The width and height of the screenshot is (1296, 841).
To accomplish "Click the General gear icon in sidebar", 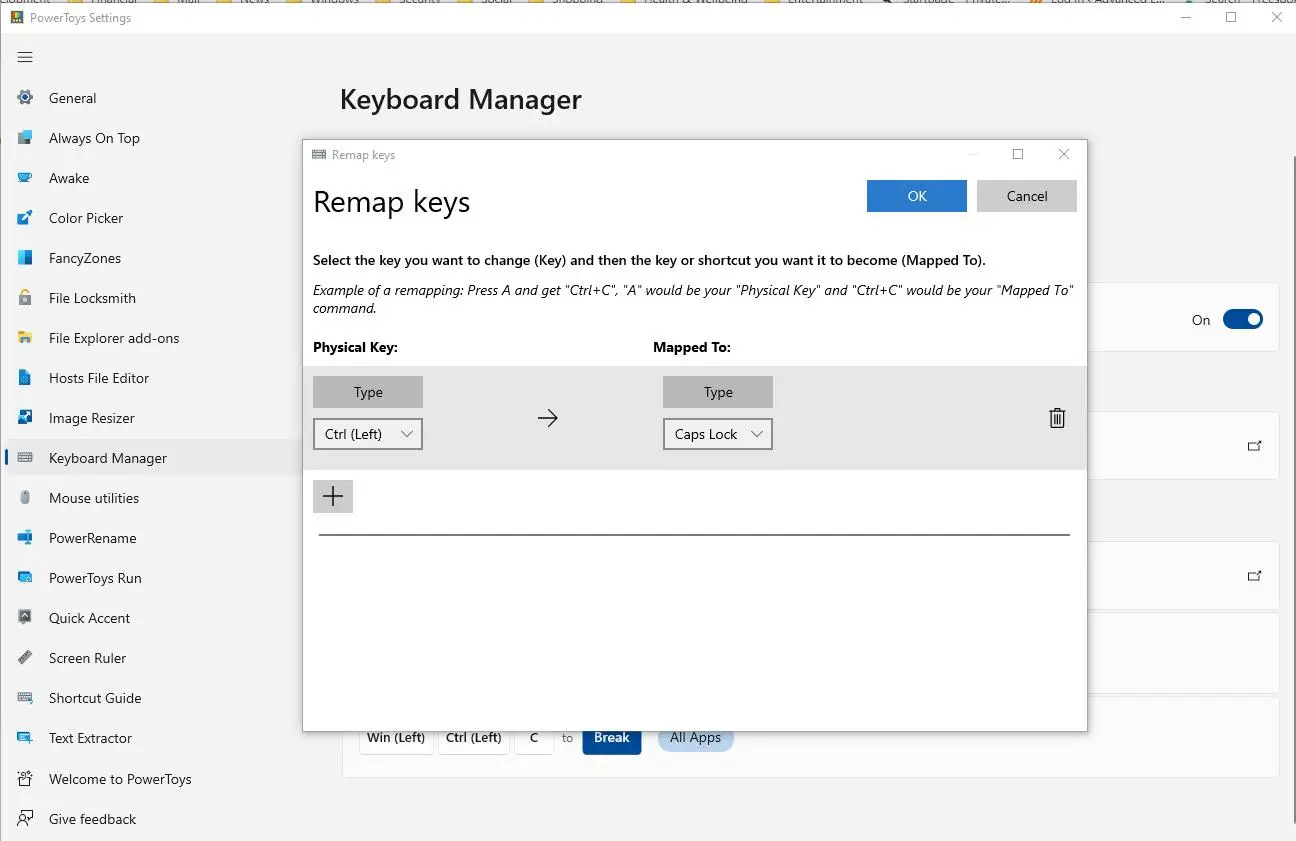I will [x=25, y=98].
